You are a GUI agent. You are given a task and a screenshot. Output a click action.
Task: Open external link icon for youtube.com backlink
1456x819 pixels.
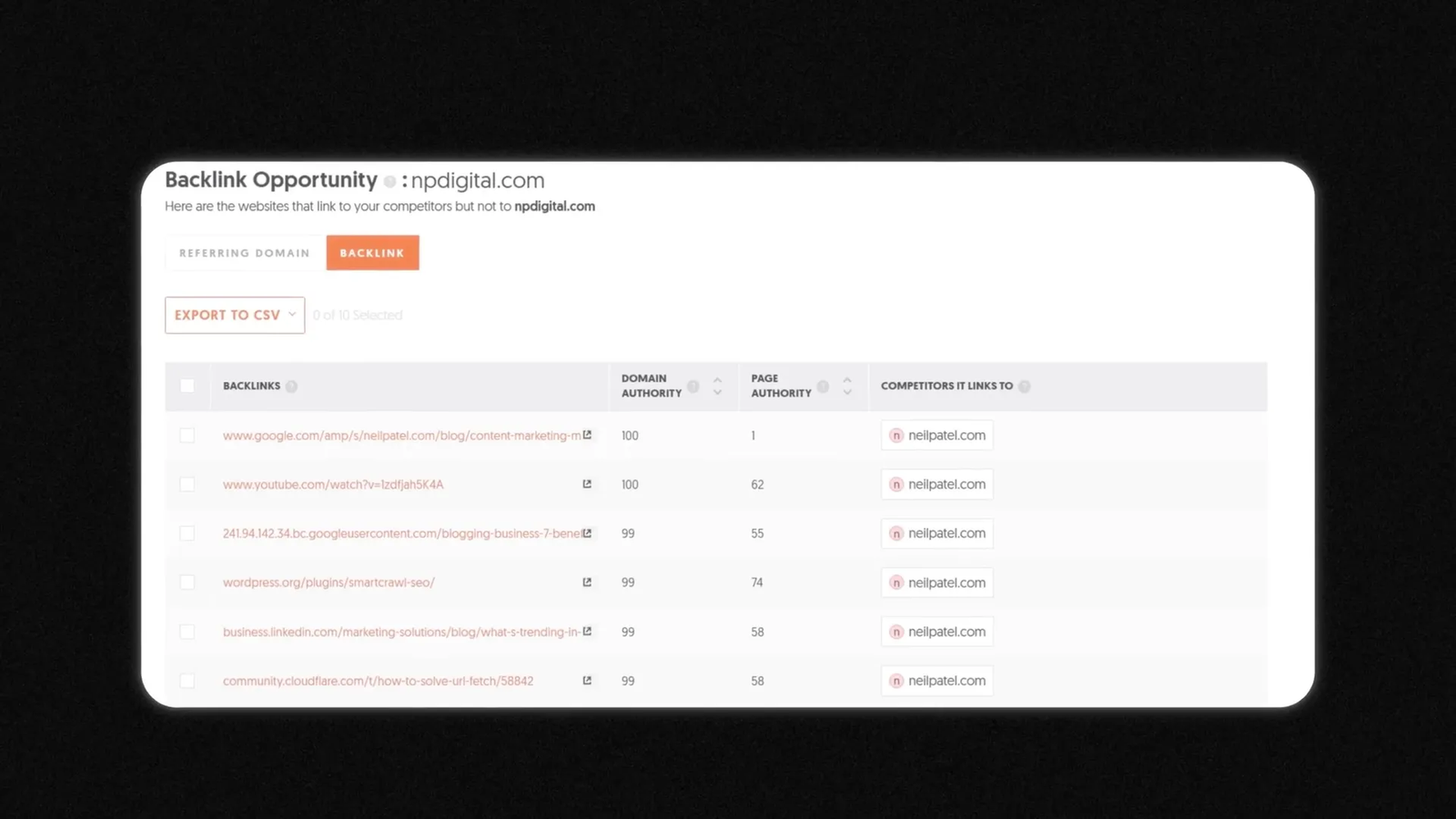point(587,484)
